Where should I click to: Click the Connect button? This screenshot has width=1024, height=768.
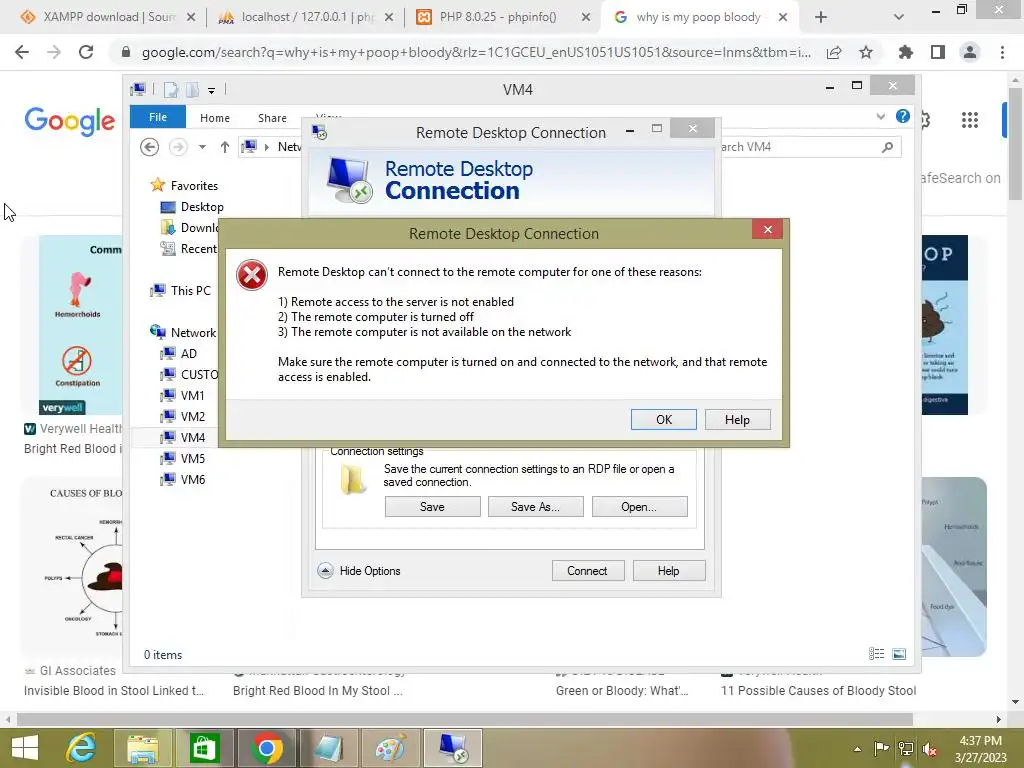(587, 571)
